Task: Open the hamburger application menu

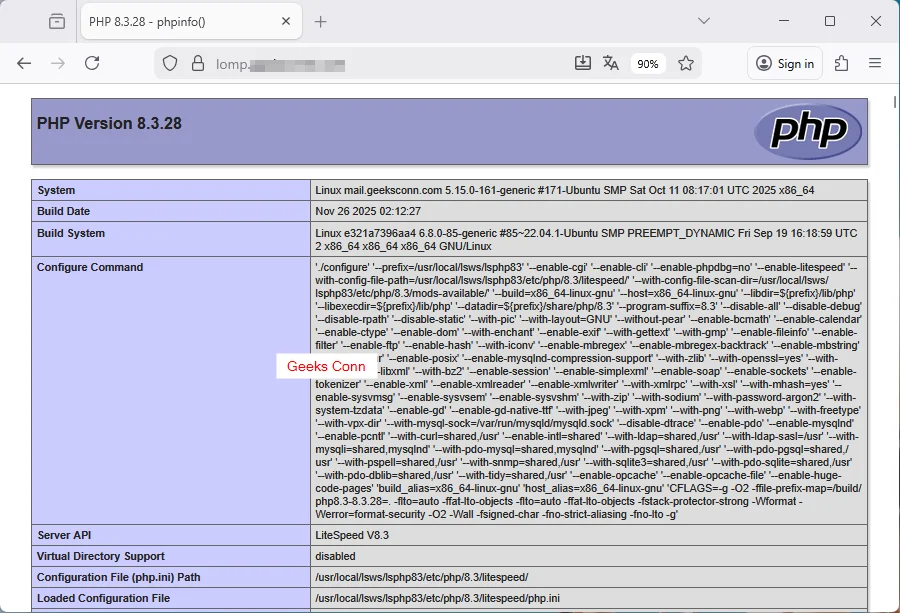Action: coord(876,62)
